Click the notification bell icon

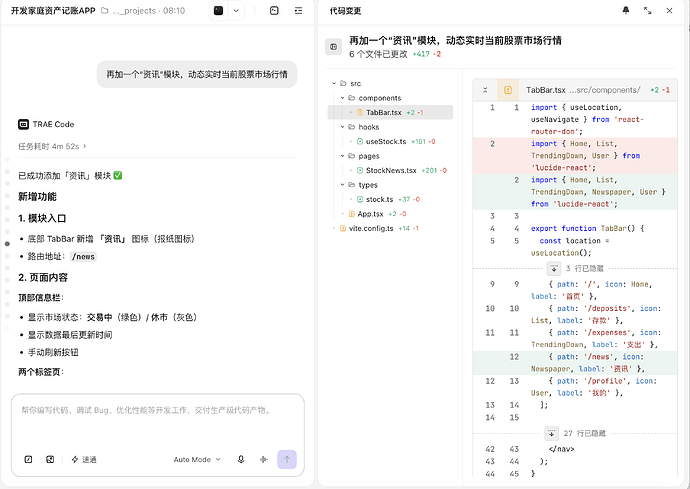tap(626, 11)
